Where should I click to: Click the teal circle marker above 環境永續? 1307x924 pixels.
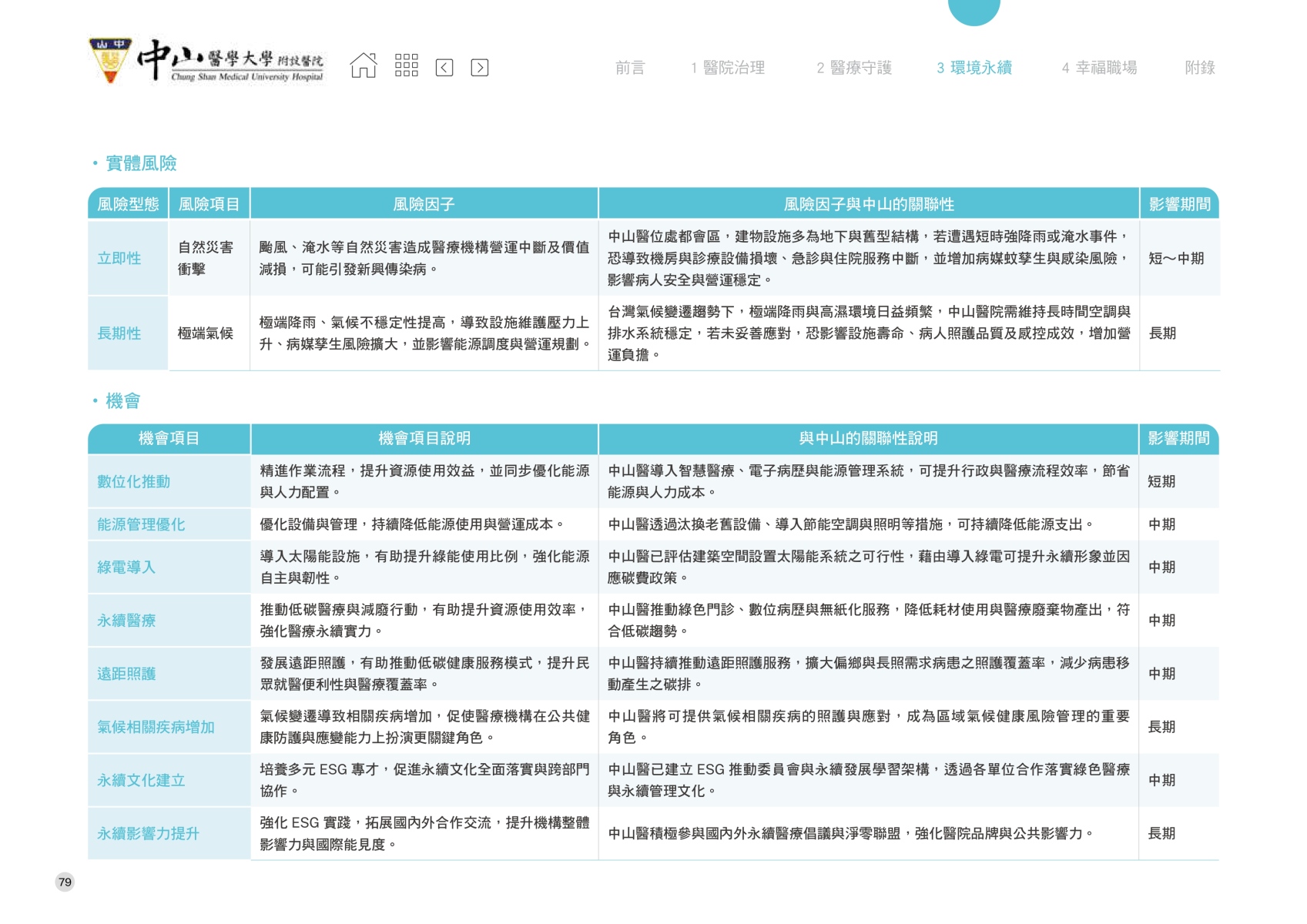pos(974,9)
